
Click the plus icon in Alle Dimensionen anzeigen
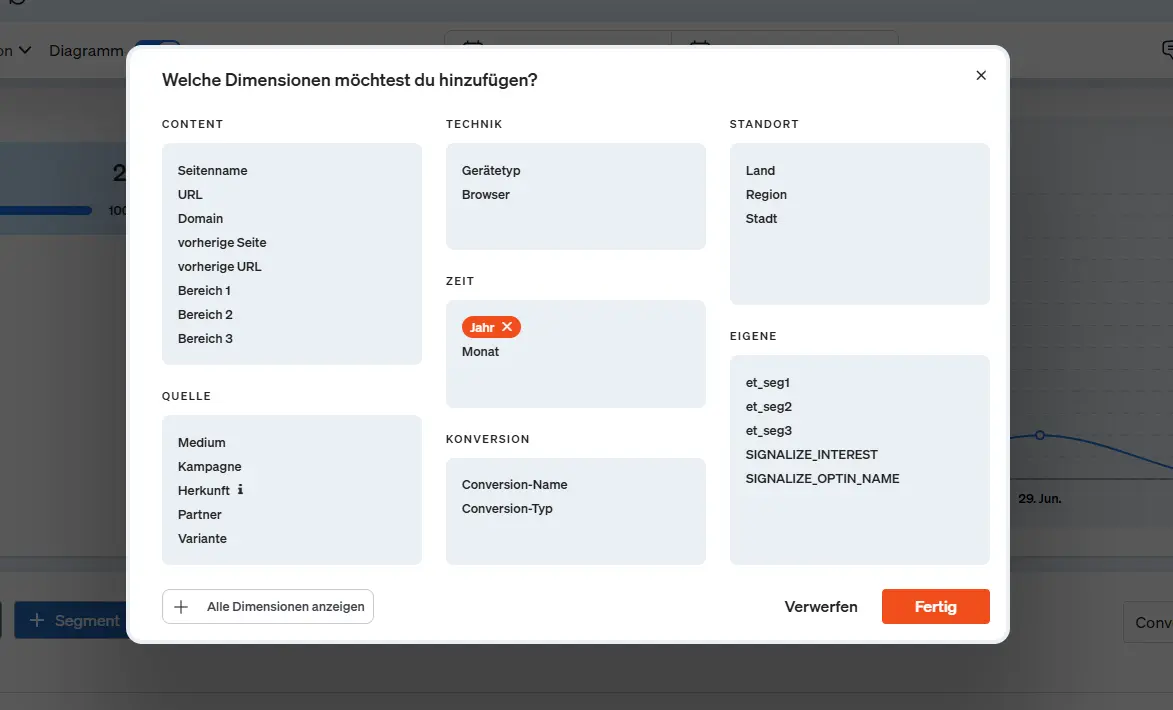tap(181, 607)
